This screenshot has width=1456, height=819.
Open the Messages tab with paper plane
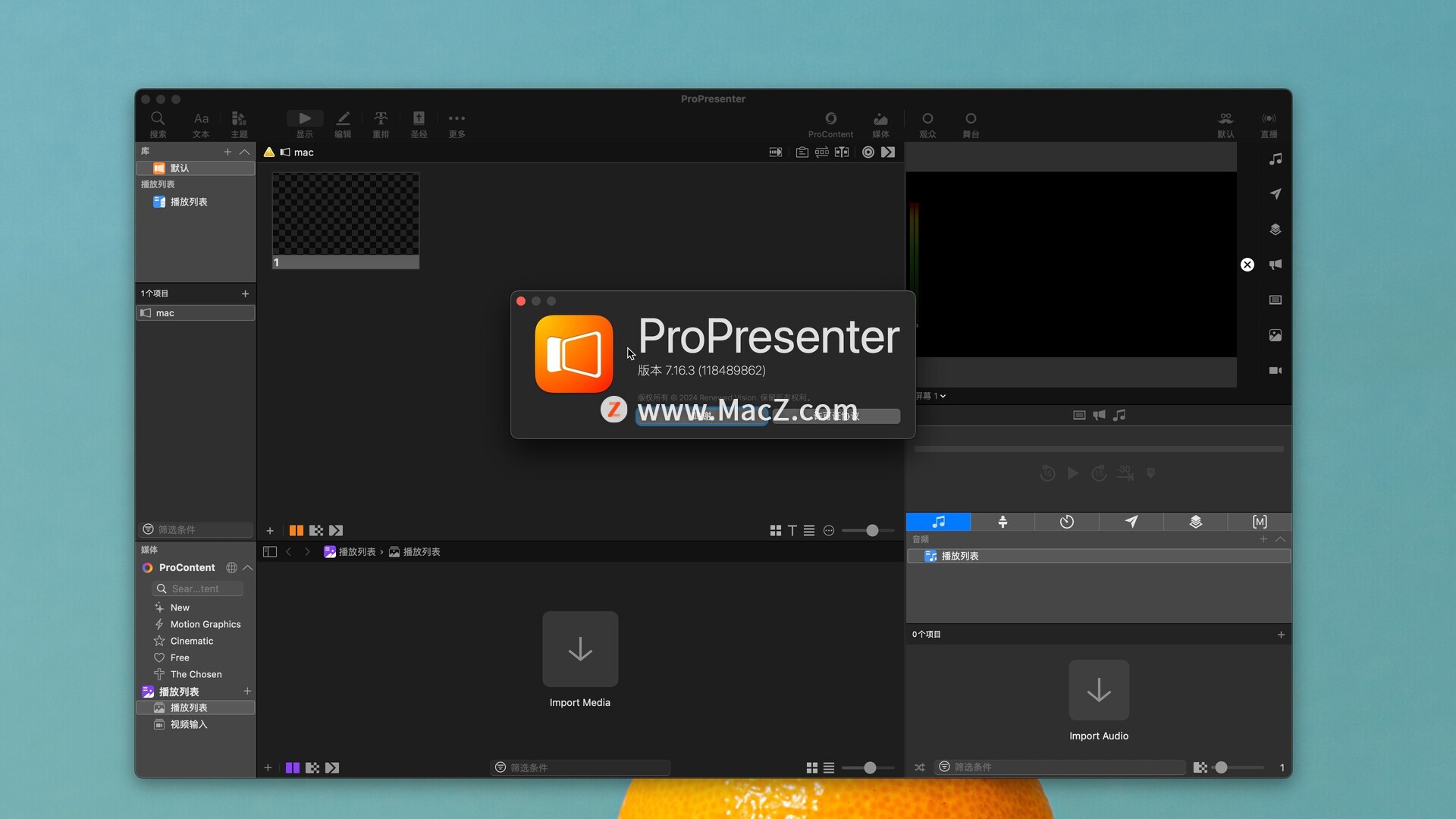point(1131,522)
